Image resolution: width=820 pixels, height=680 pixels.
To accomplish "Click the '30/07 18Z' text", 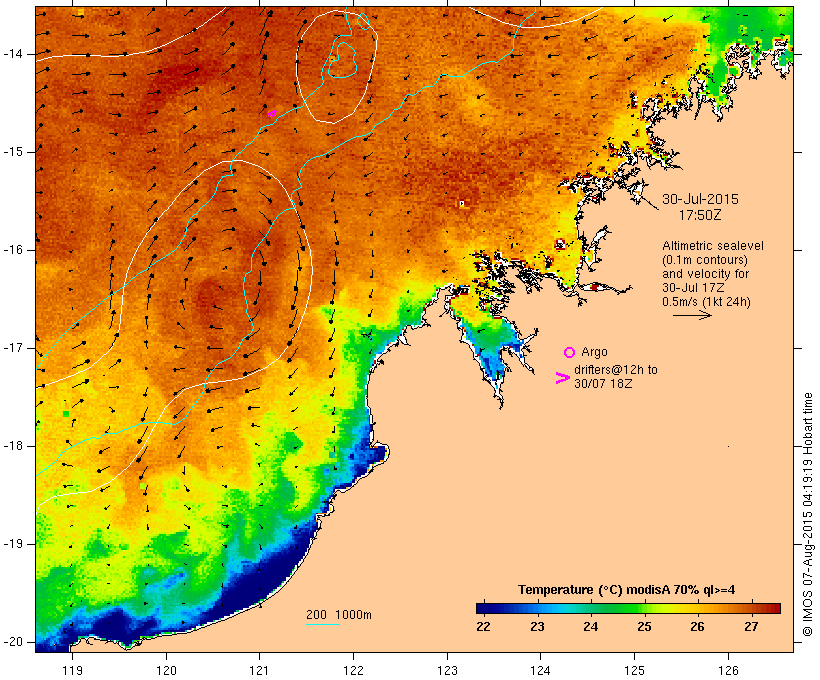I will [603, 383].
